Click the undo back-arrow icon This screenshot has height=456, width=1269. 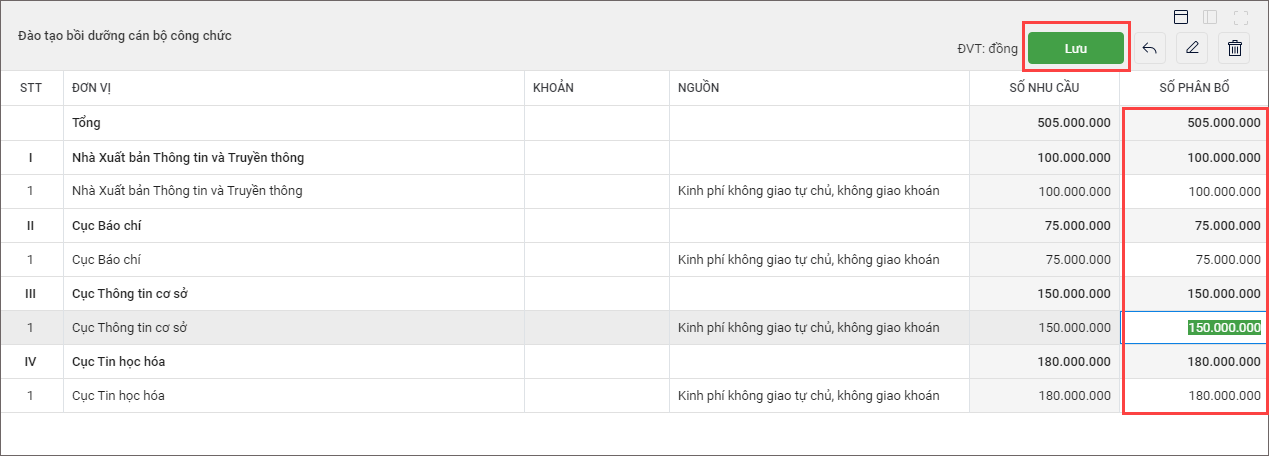tap(1150, 48)
